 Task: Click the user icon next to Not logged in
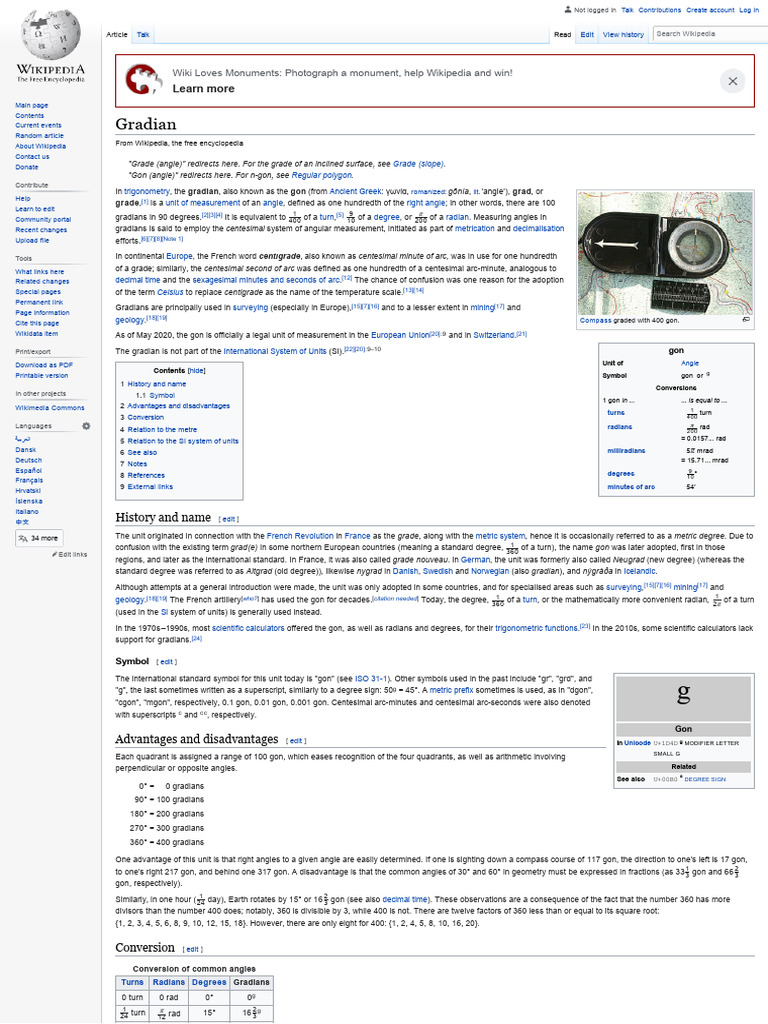point(568,10)
